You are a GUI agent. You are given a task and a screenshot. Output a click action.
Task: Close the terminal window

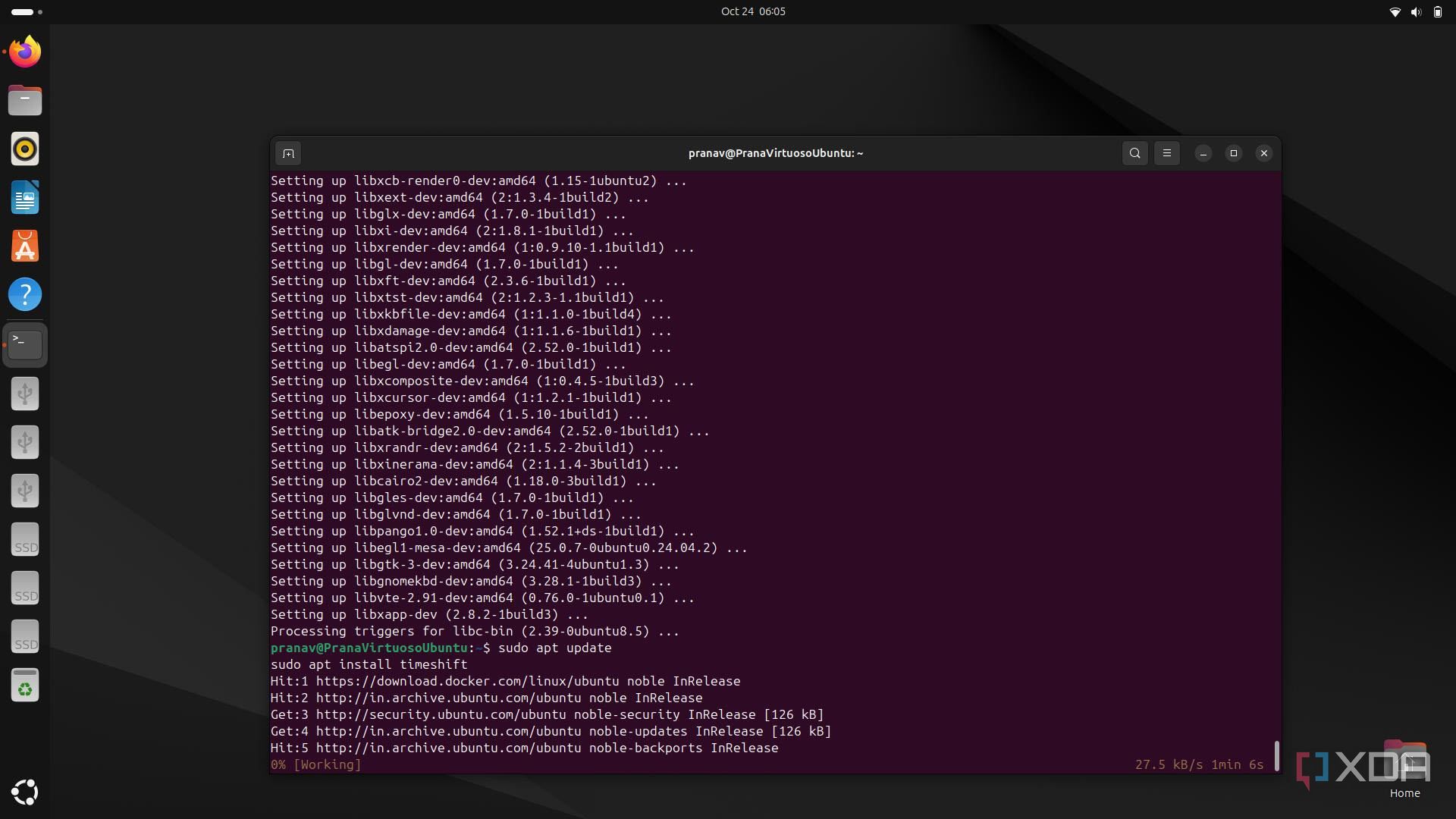(x=1263, y=153)
